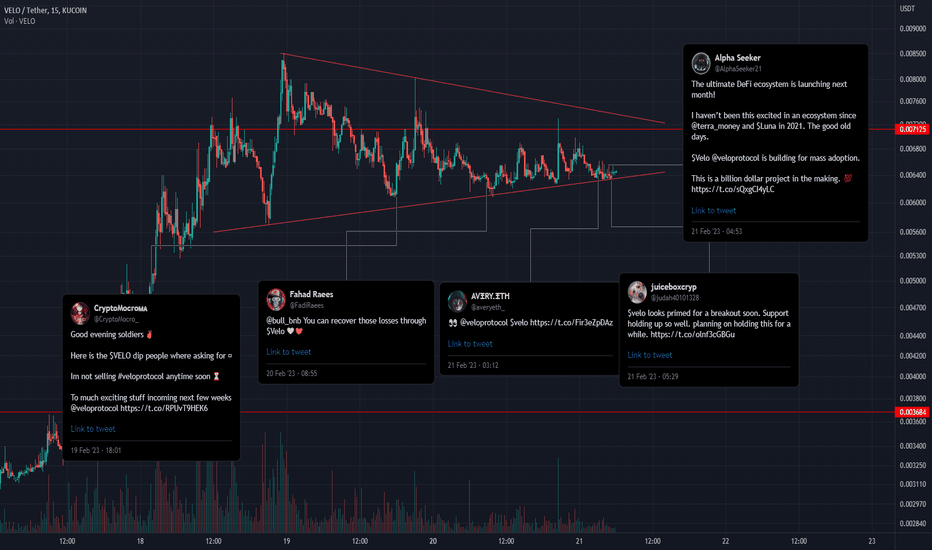Image resolution: width=932 pixels, height=550 pixels.
Task: Click the Alpha Seeker display name
Action: pos(738,58)
